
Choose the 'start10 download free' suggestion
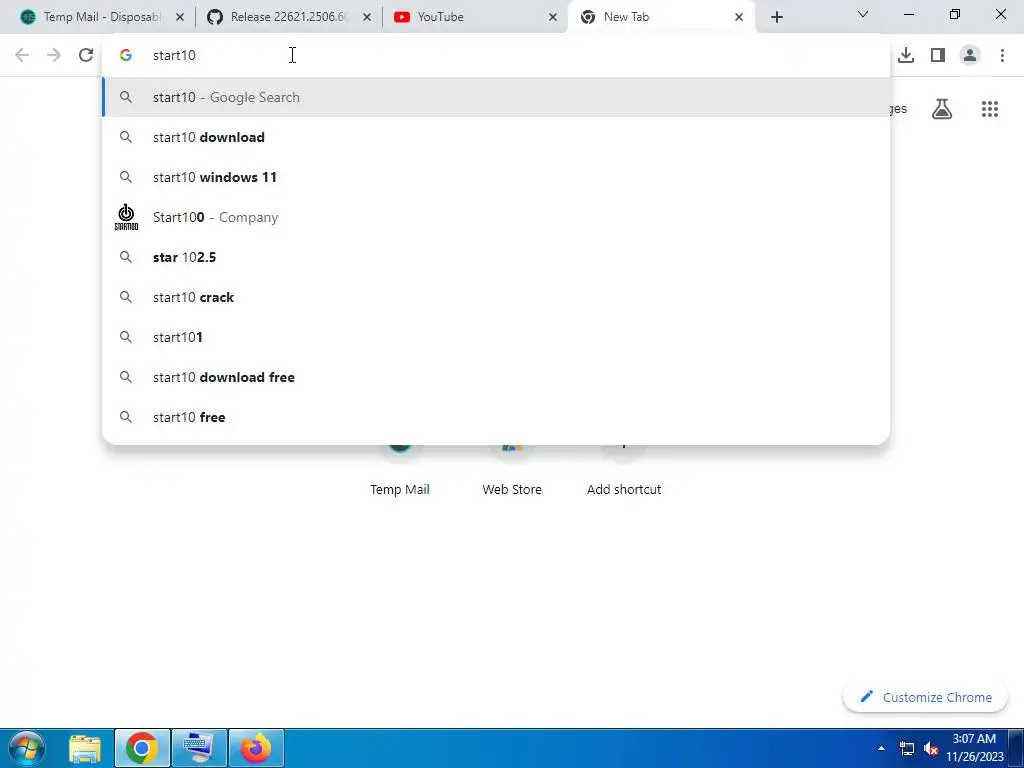tap(496, 377)
